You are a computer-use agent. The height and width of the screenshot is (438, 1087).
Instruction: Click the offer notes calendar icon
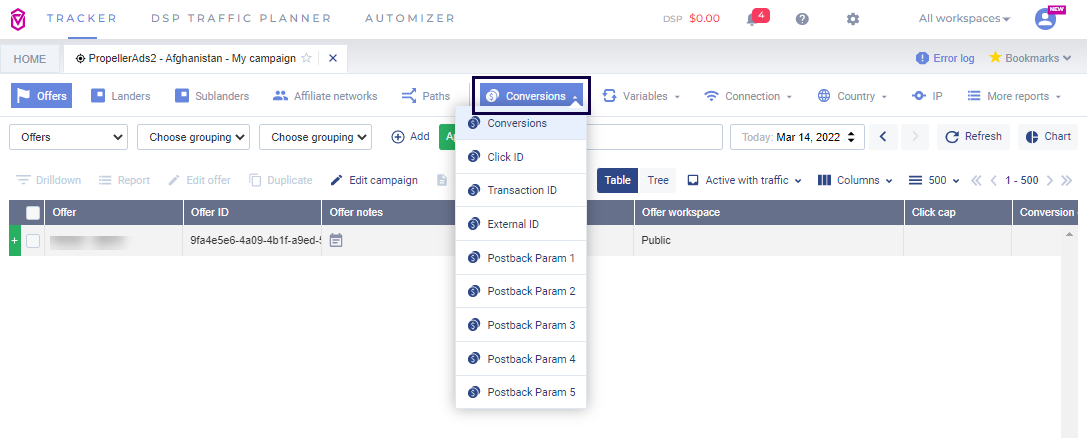[336, 240]
